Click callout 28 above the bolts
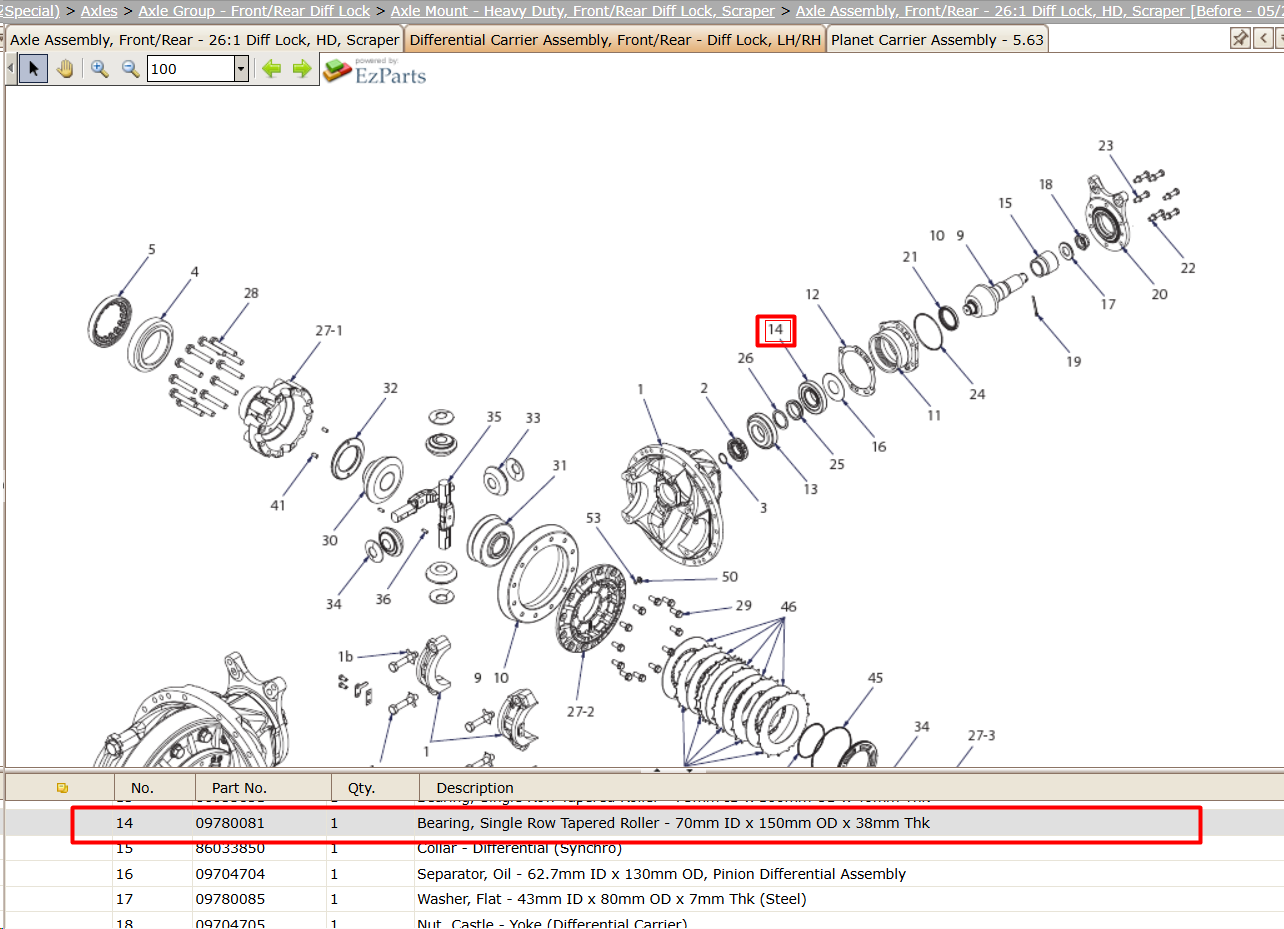 click(251, 293)
